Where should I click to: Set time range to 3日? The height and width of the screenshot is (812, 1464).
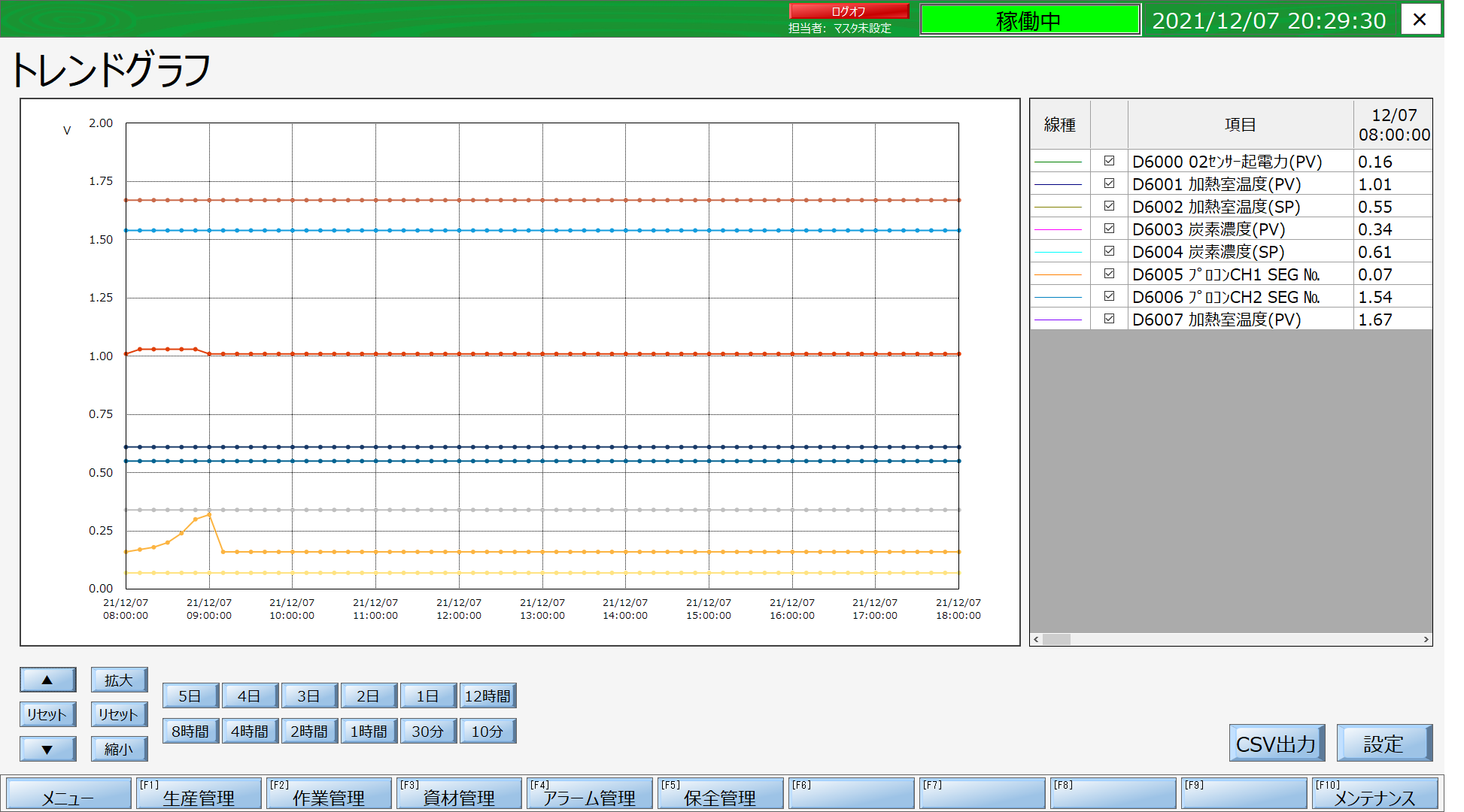coord(309,696)
